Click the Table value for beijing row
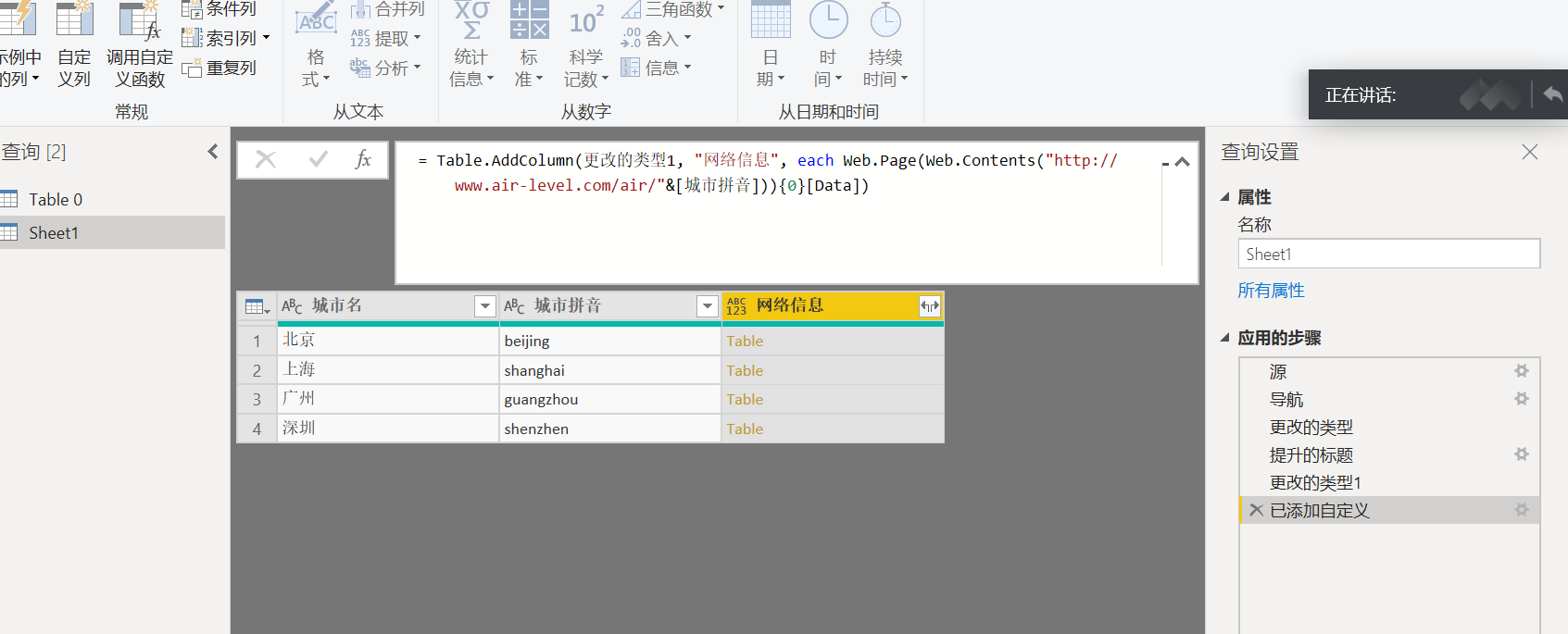Viewport: 1568px width, 634px height. tap(745, 341)
